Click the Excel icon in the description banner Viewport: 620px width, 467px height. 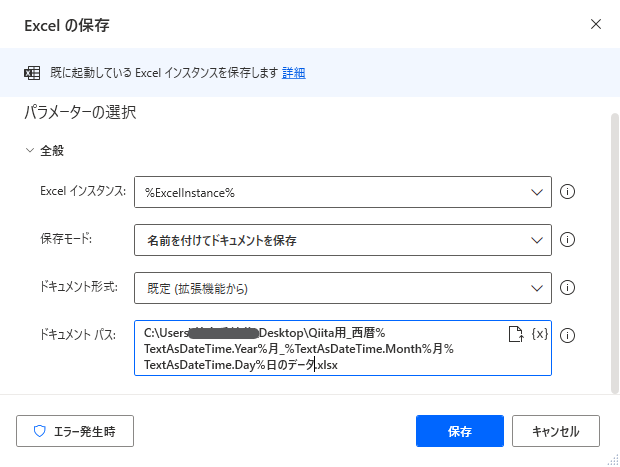point(32,73)
